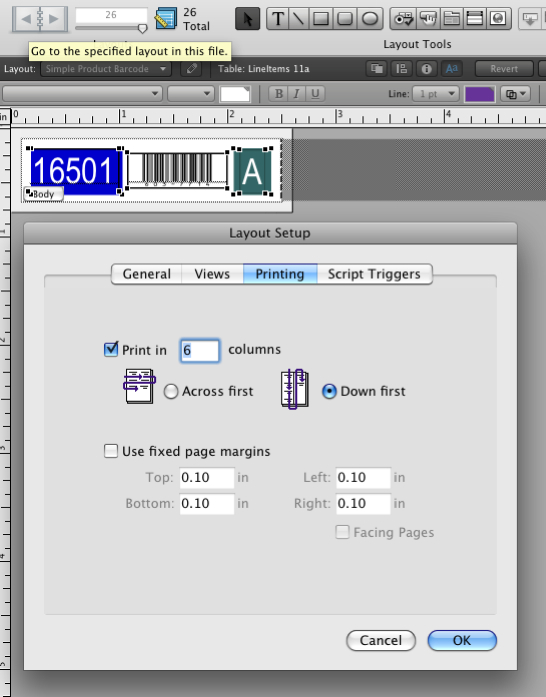Open the layout book ruler icon
Viewport: 546px width, 697px height.
pyautogui.click(x=166, y=19)
